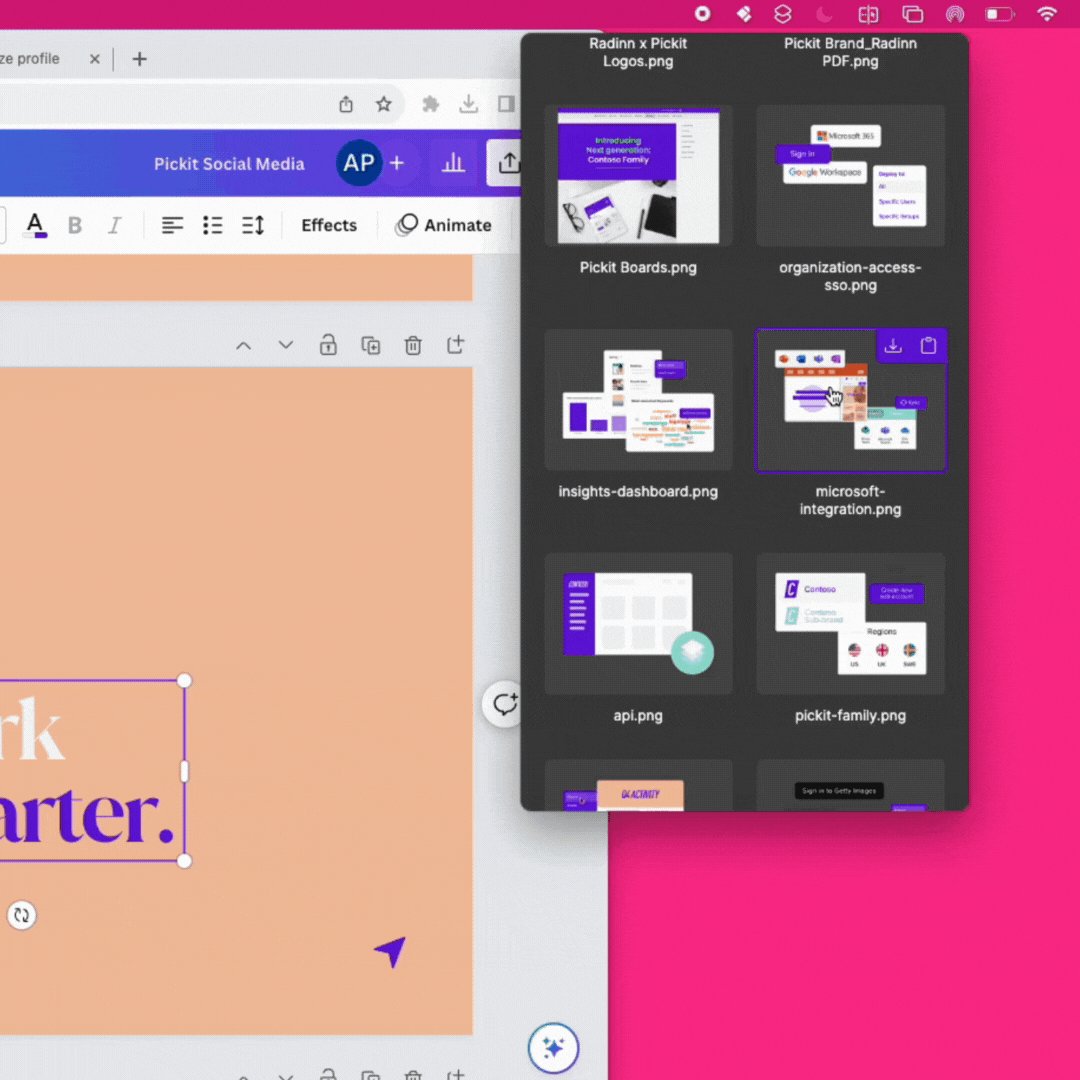Image resolution: width=1080 pixels, height=1080 pixels.
Task: Click the Pickit Brand_Radinn PDF.png label
Action: tap(850, 52)
